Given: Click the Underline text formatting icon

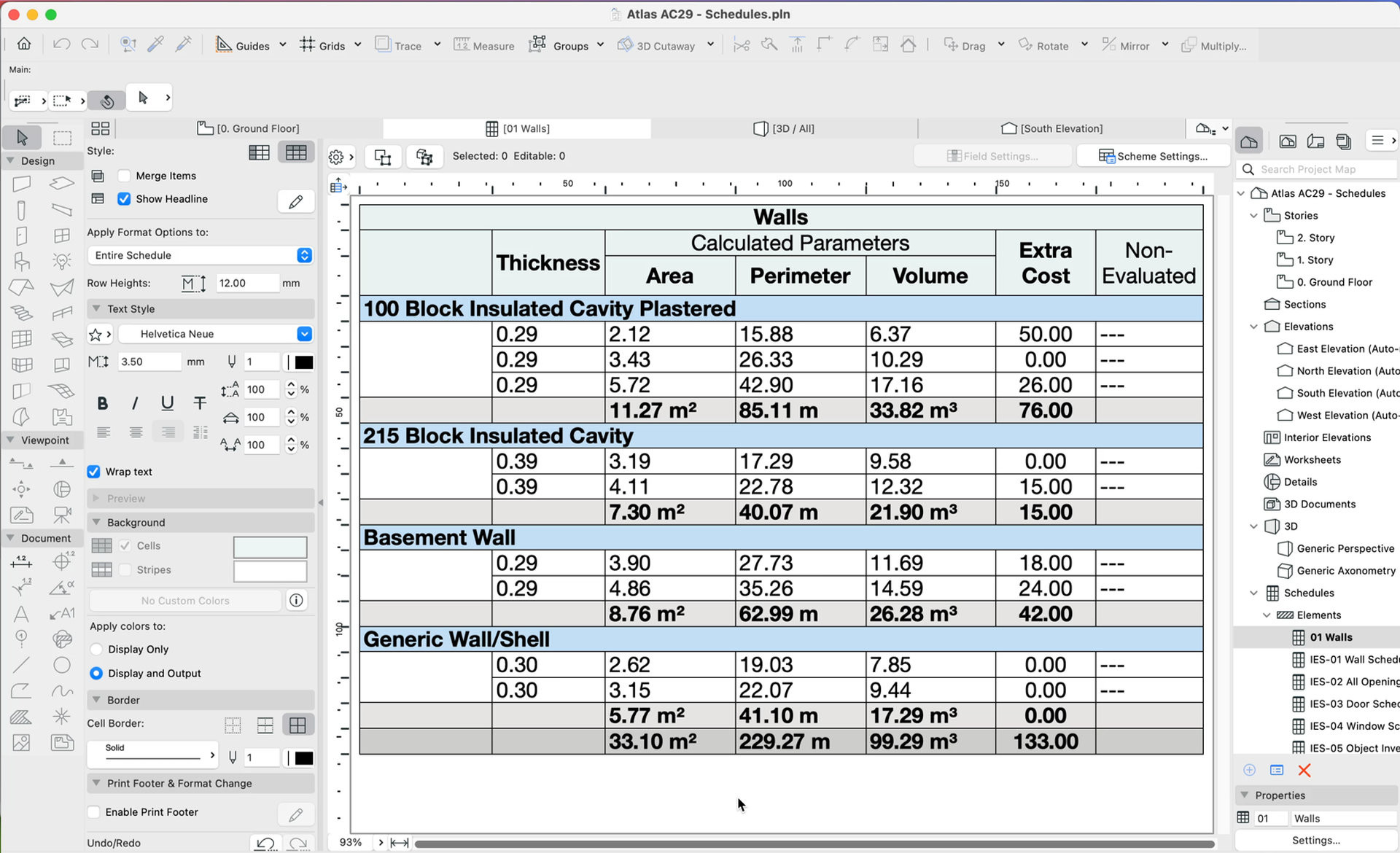Looking at the screenshot, I should point(167,403).
